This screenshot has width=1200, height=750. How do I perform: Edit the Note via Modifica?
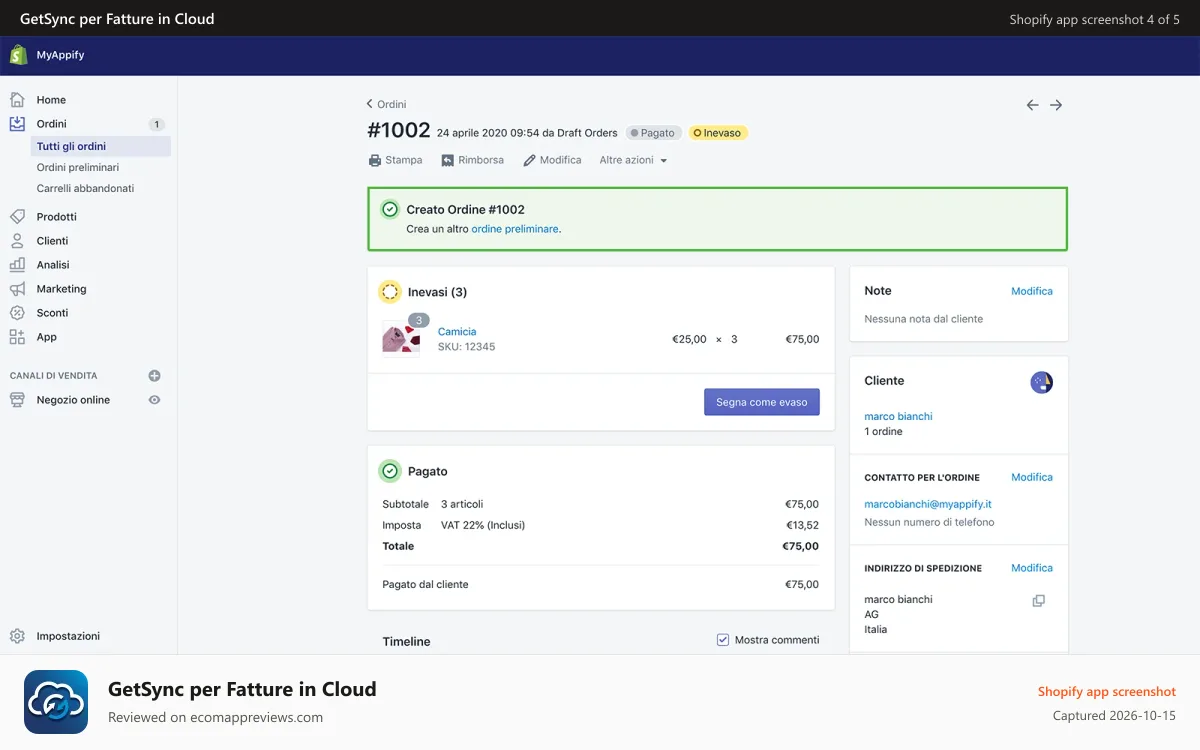click(1032, 291)
